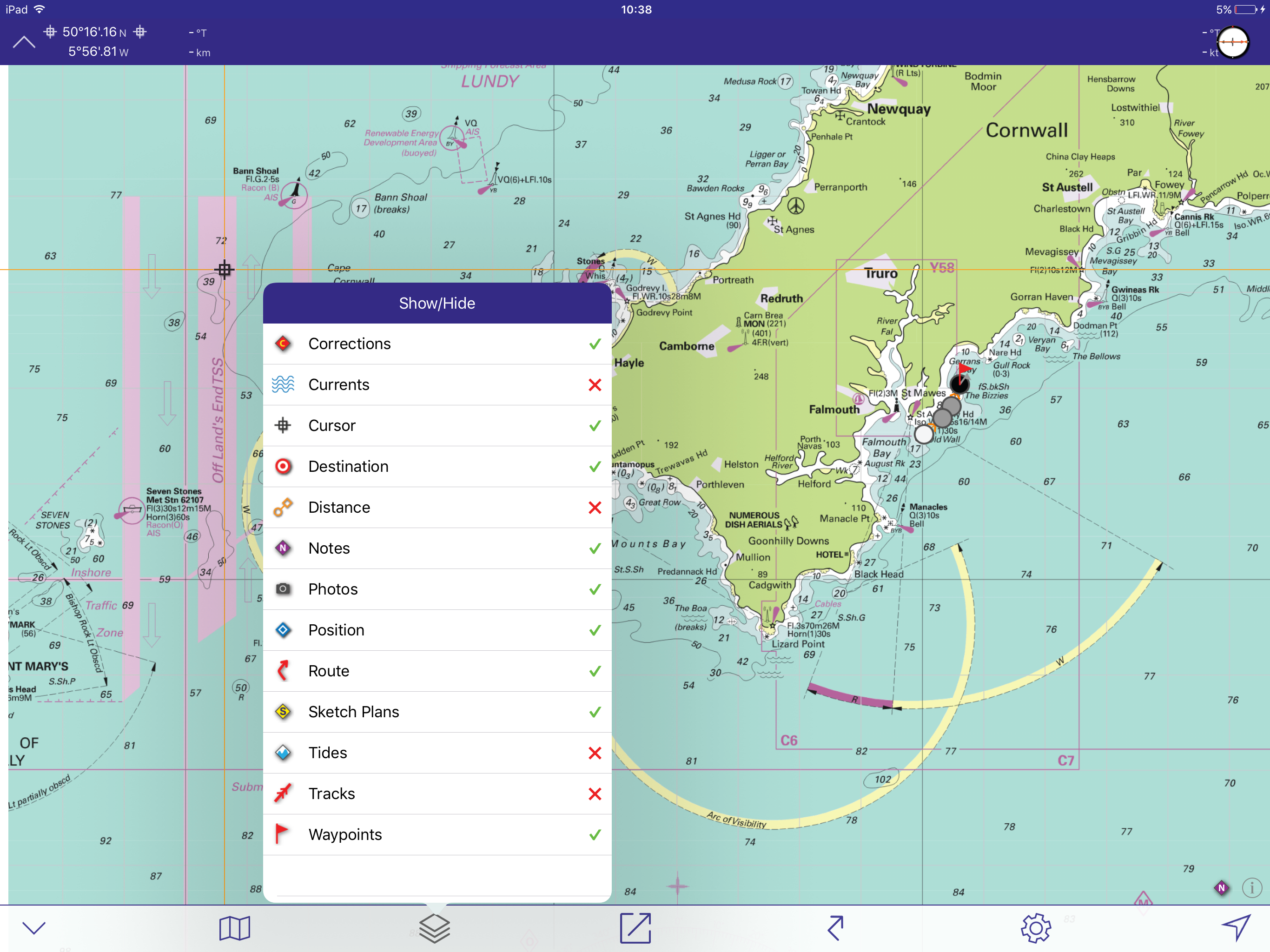Image resolution: width=1270 pixels, height=952 pixels.
Task: Tap the red waypoint flag near St Mawes
Action: click(965, 368)
